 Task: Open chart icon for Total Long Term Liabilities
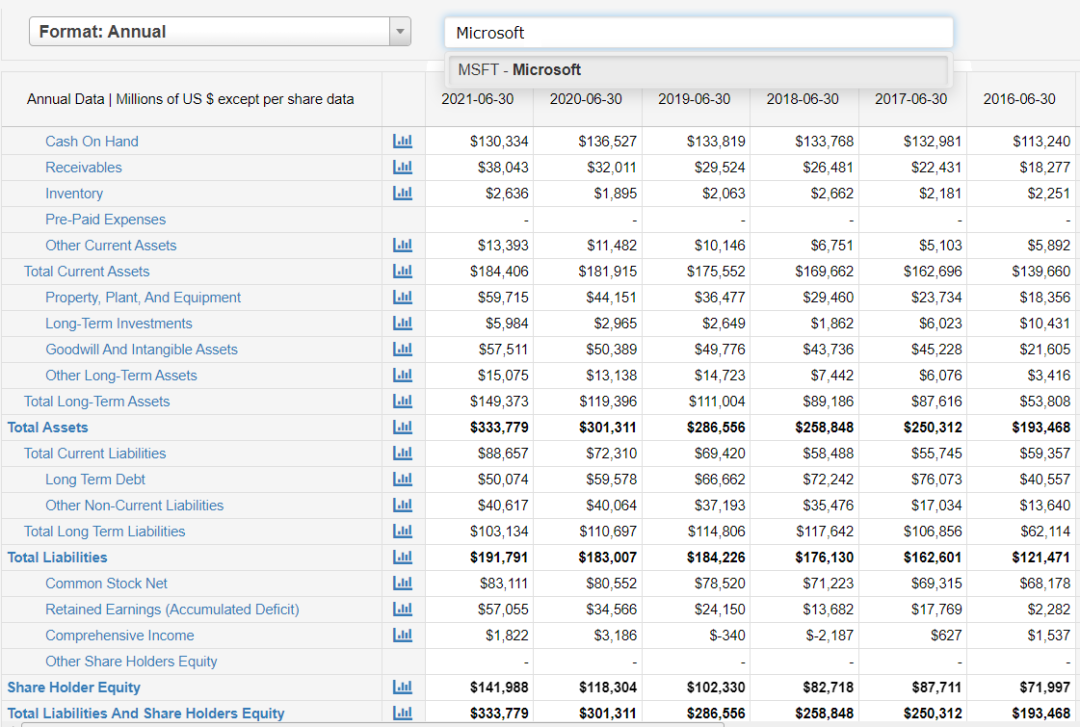[402, 531]
